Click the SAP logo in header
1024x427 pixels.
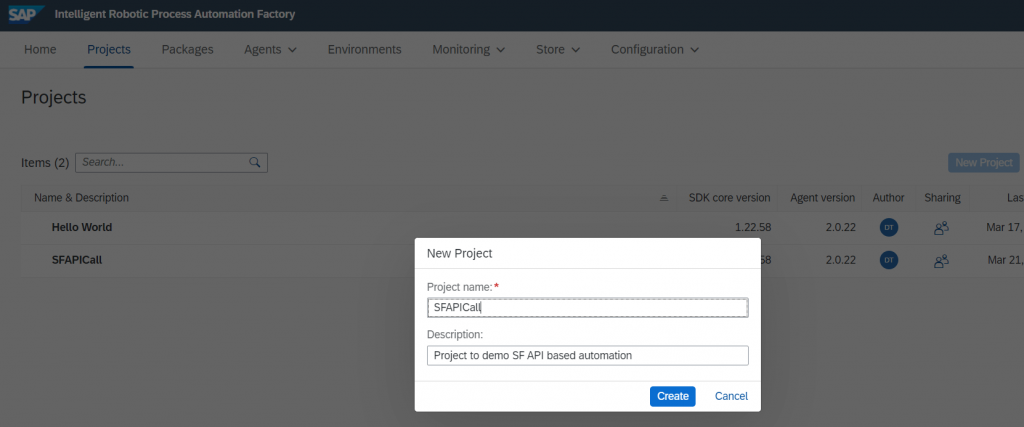26,14
